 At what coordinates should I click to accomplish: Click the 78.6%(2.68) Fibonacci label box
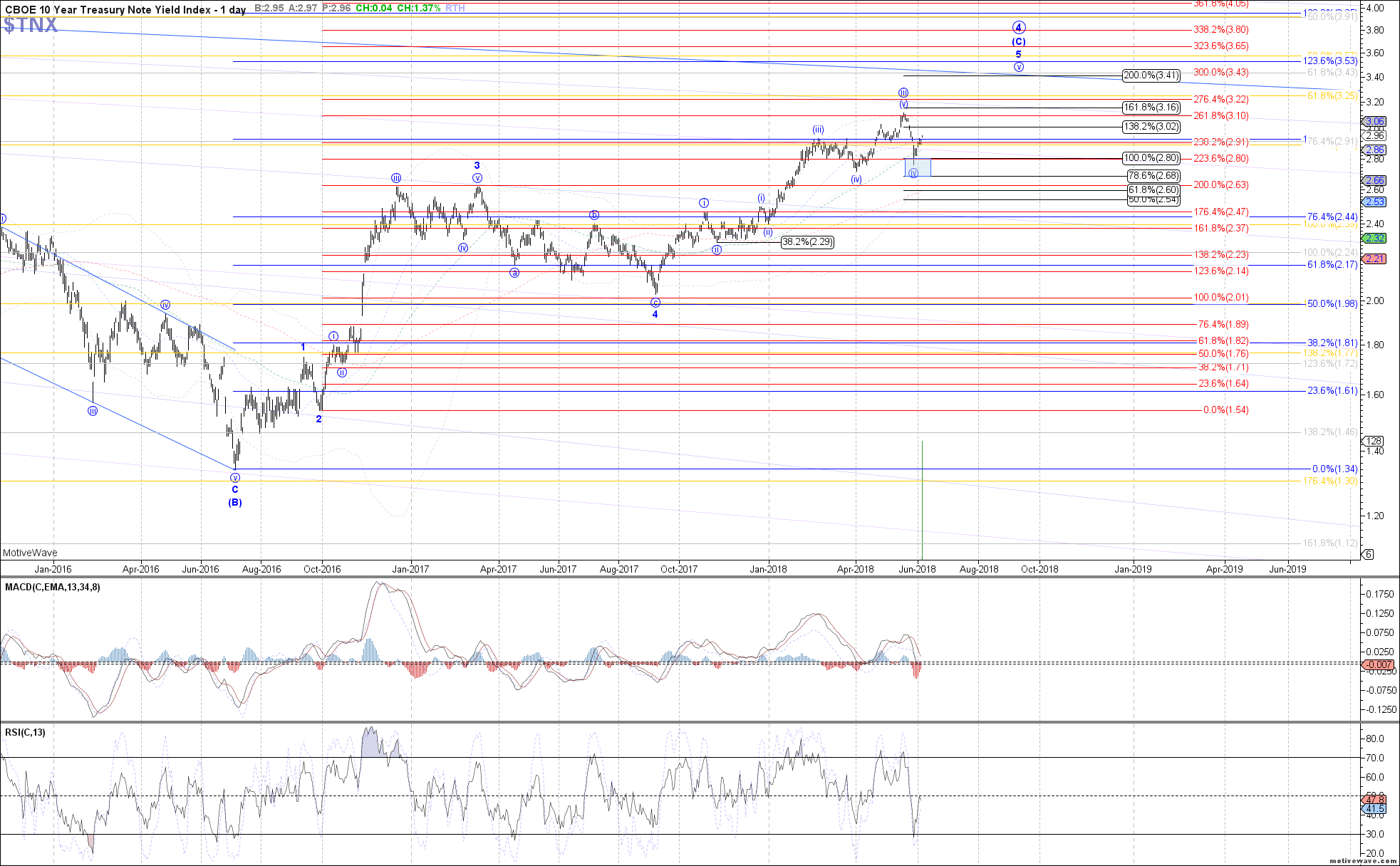coord(1153,176)
